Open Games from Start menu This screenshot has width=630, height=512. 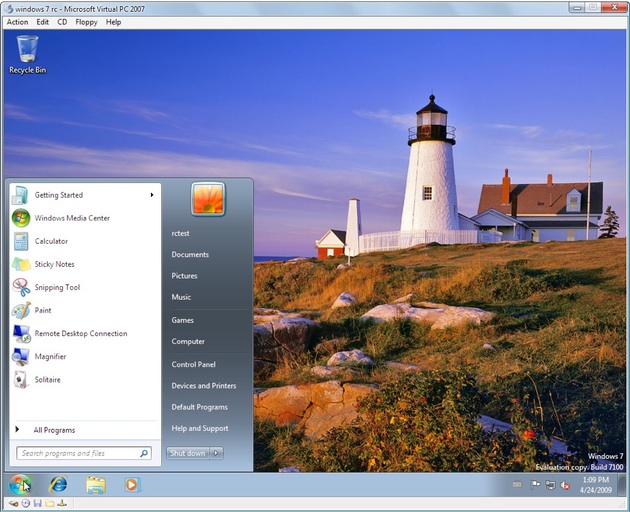pyautogui.click(x=182, y=320)
